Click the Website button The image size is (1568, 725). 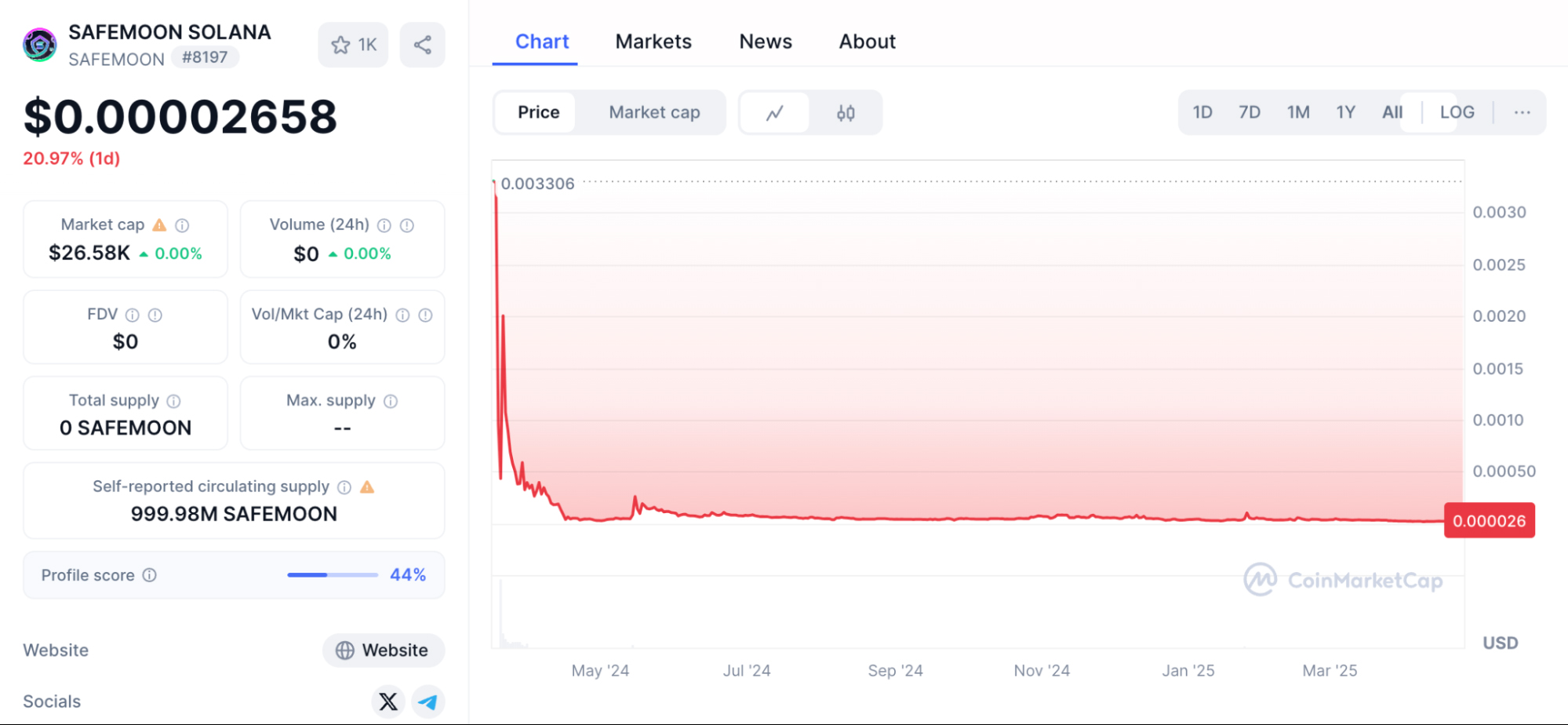pos(383,650)
